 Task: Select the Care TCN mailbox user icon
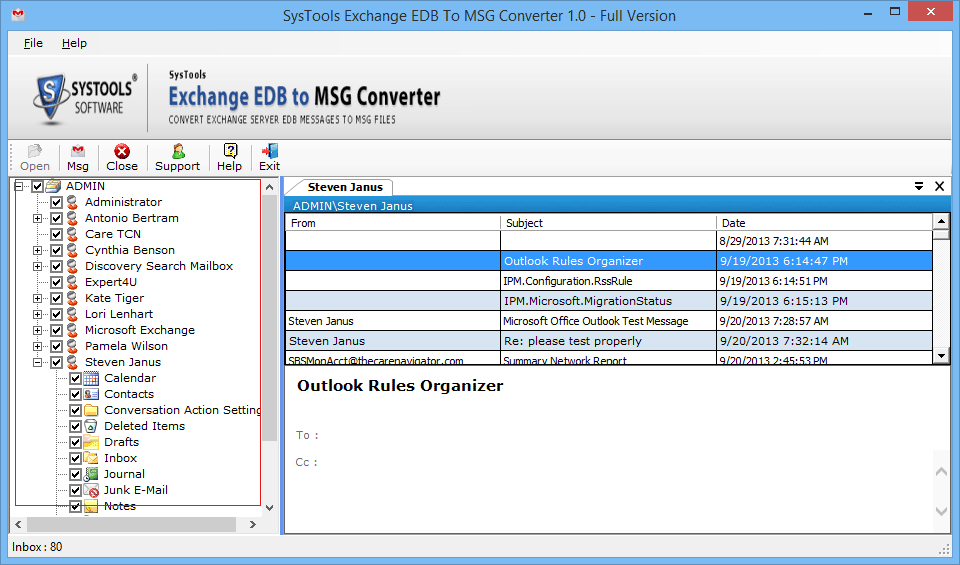pyautogui.click(x=73, y=233)
